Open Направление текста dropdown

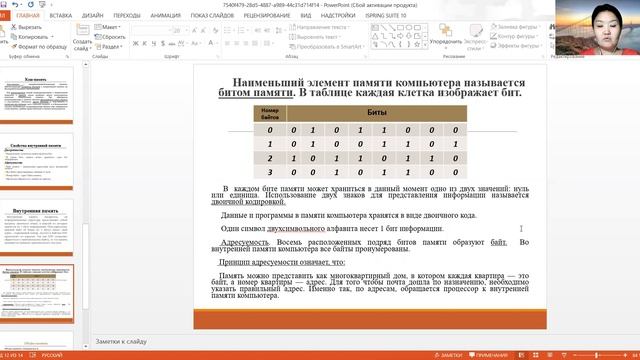pos(320,27)
